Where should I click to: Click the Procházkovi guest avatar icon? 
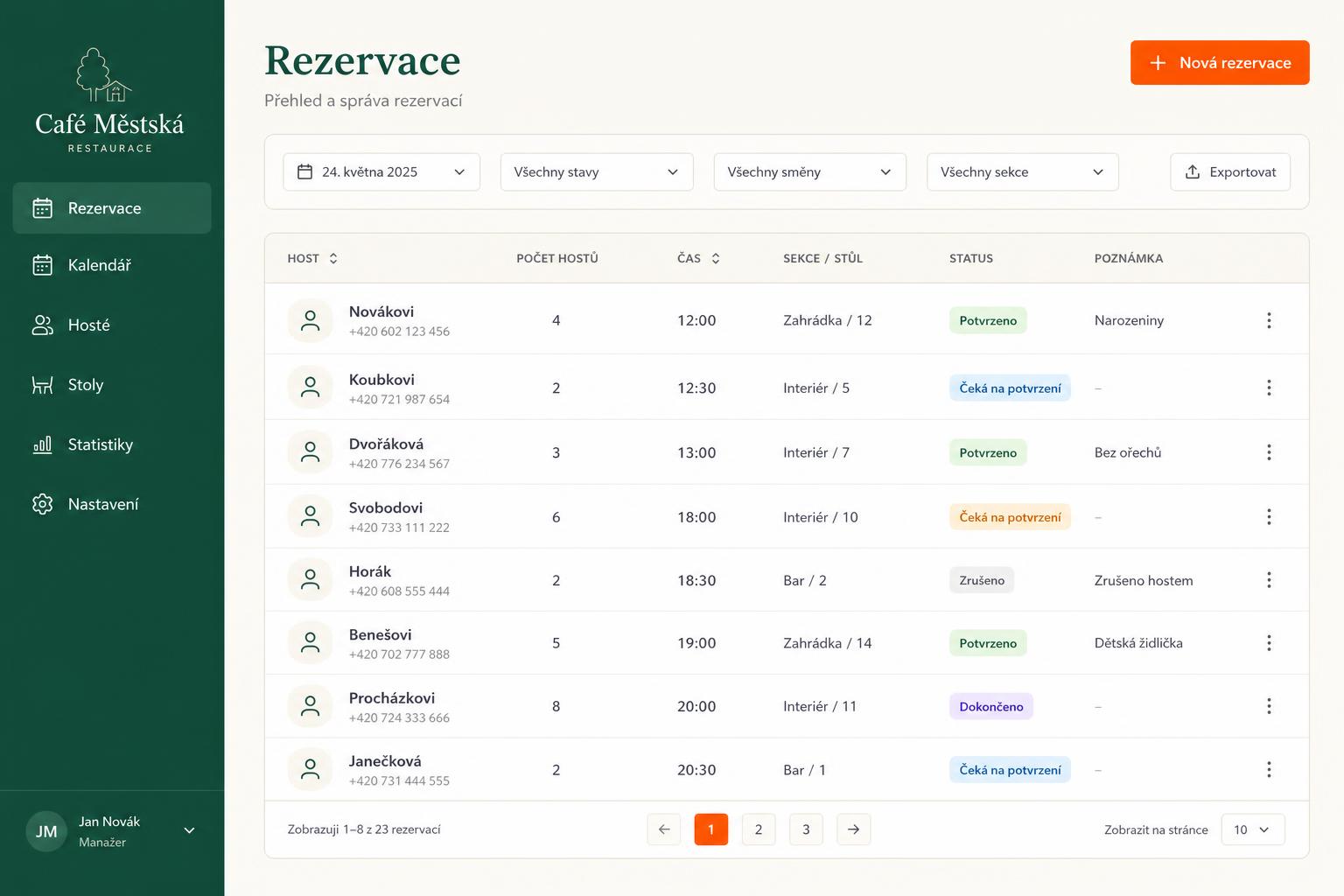click(x=310, y=707)
